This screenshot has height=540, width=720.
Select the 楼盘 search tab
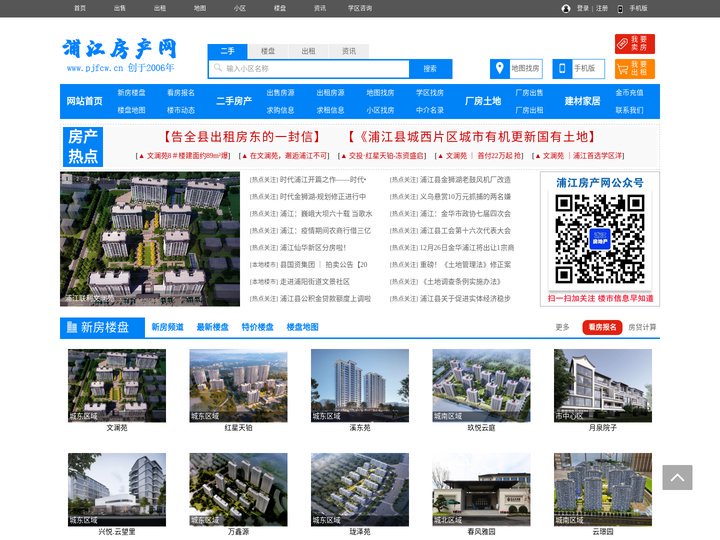coord(268,51)
